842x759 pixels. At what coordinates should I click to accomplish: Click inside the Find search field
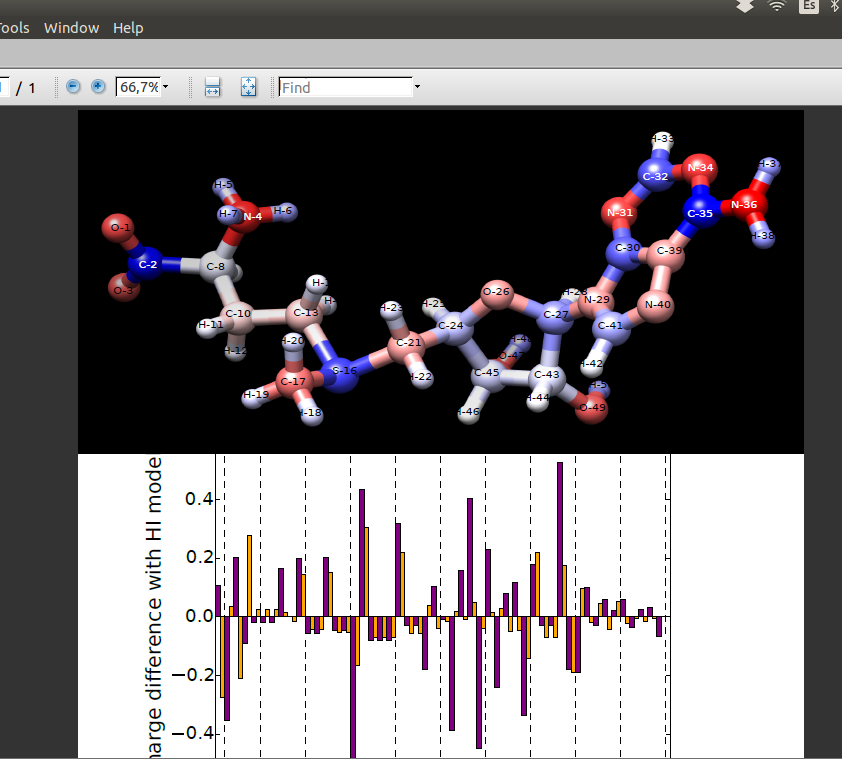(x=345, y=87)
